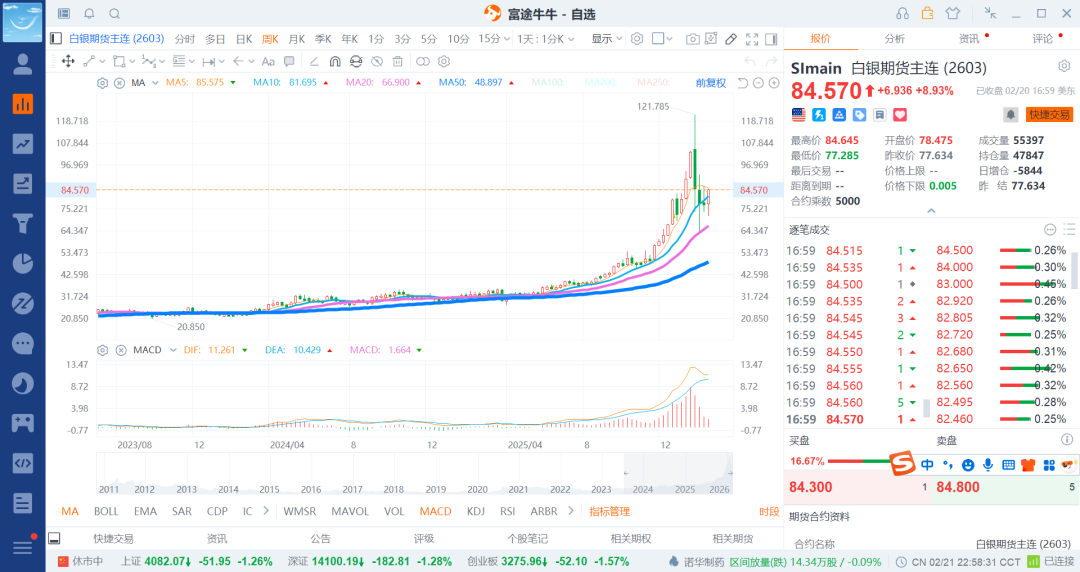Open the pie chart portfolio icon in sidebar
1080x572 pixels.
(x=23, y=263)
